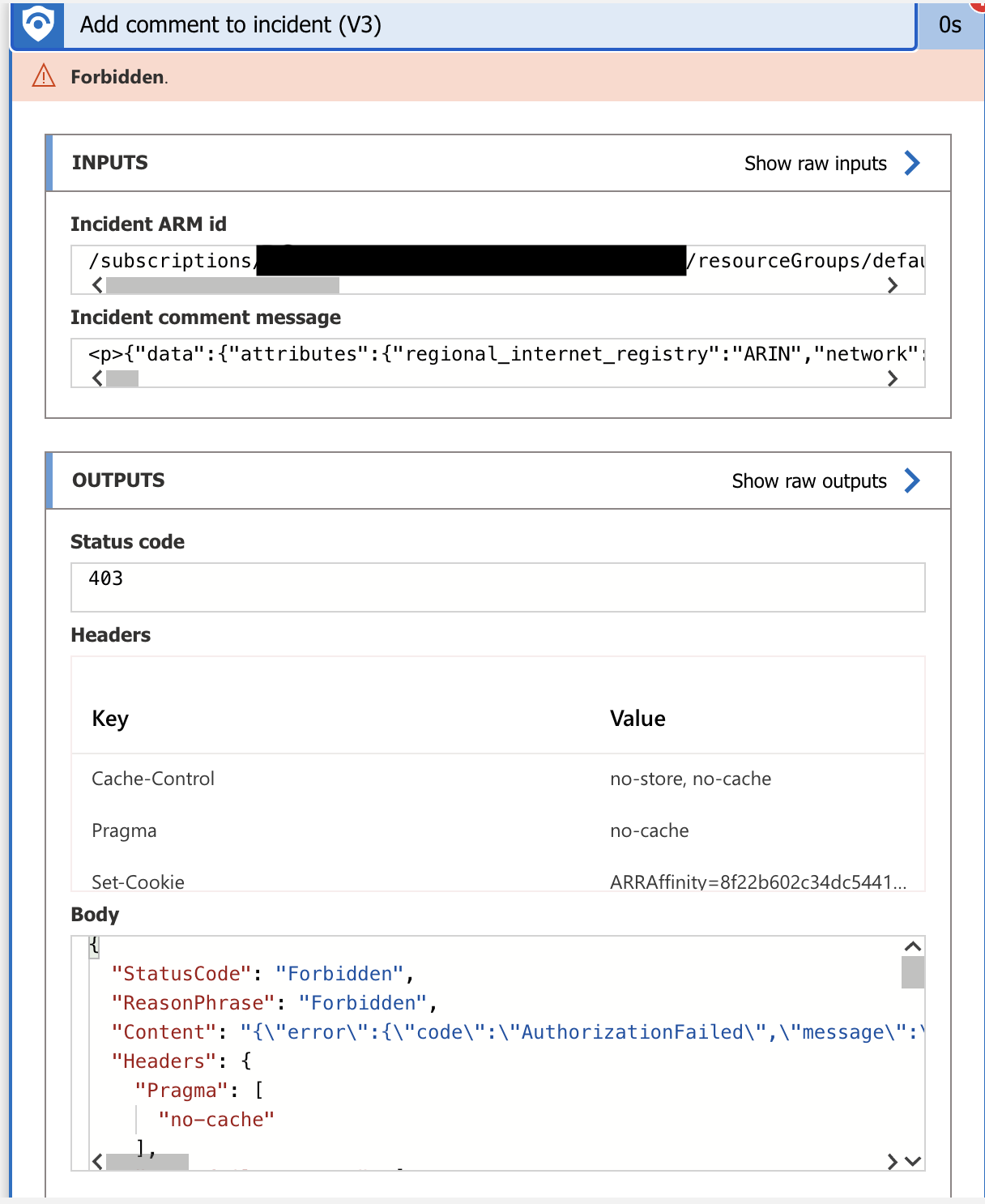
Task: Select the no-store, no-cache header value
Action: [x=691, y=779]
